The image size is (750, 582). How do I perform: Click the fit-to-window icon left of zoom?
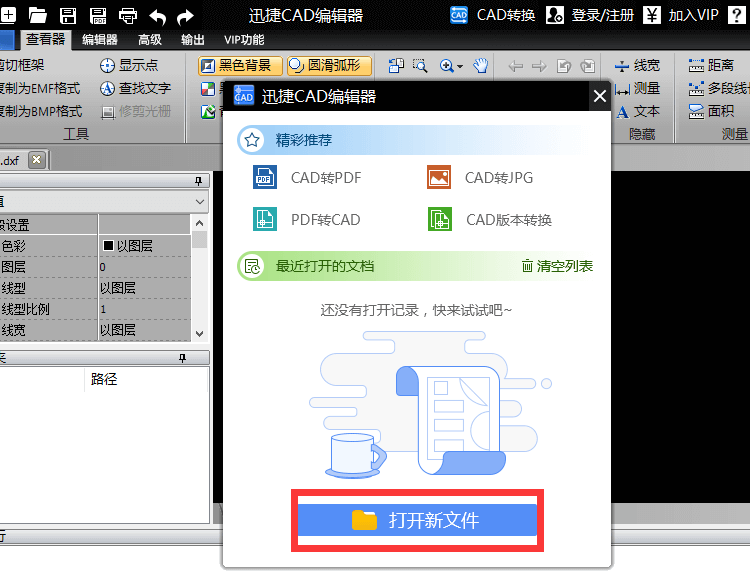[x=396, y=66]
